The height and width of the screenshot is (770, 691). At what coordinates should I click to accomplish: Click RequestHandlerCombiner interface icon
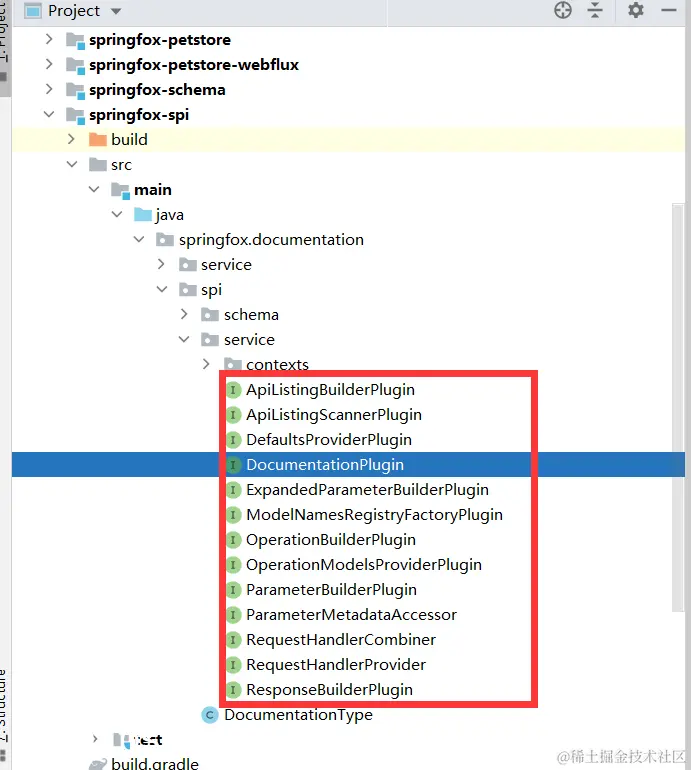[233, 640]
